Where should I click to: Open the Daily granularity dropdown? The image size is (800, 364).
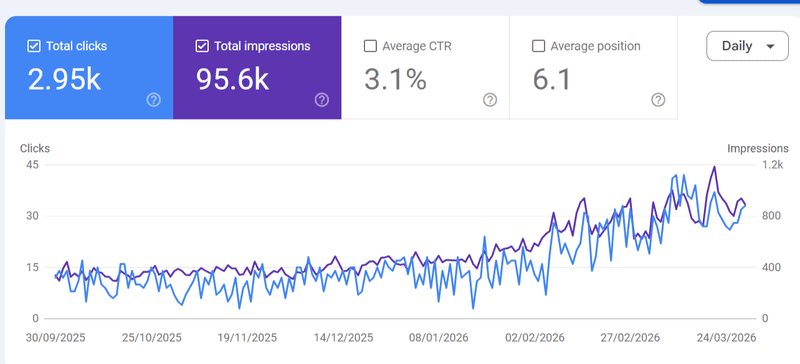(x=747, y=46)
